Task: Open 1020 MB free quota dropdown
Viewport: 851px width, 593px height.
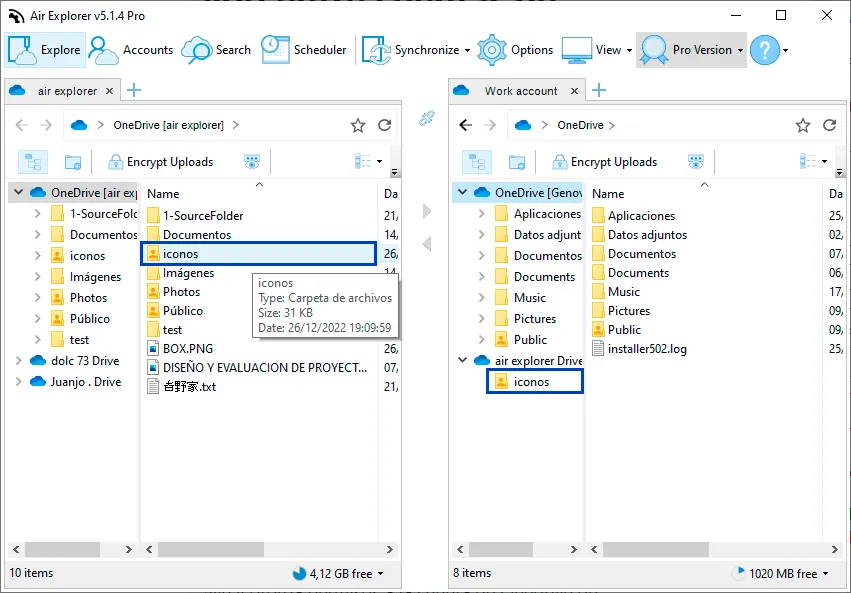Action: (x=780, y=573)
